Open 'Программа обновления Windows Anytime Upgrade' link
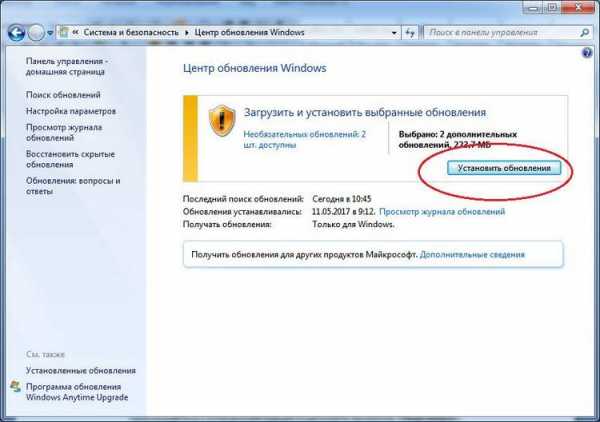The height and width of the screenshot is (422, 600). click(77, 392)
